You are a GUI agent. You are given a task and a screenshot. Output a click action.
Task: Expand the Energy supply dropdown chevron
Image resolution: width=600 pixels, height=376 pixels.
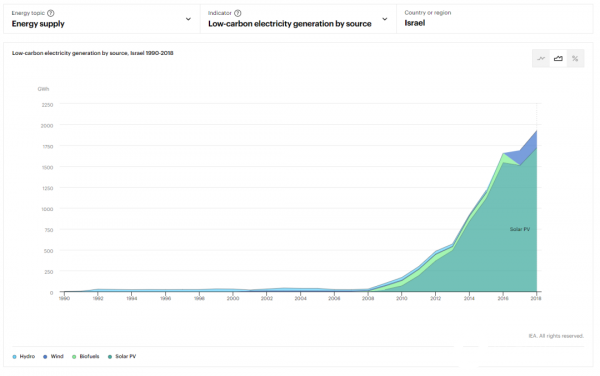(188, 19)
